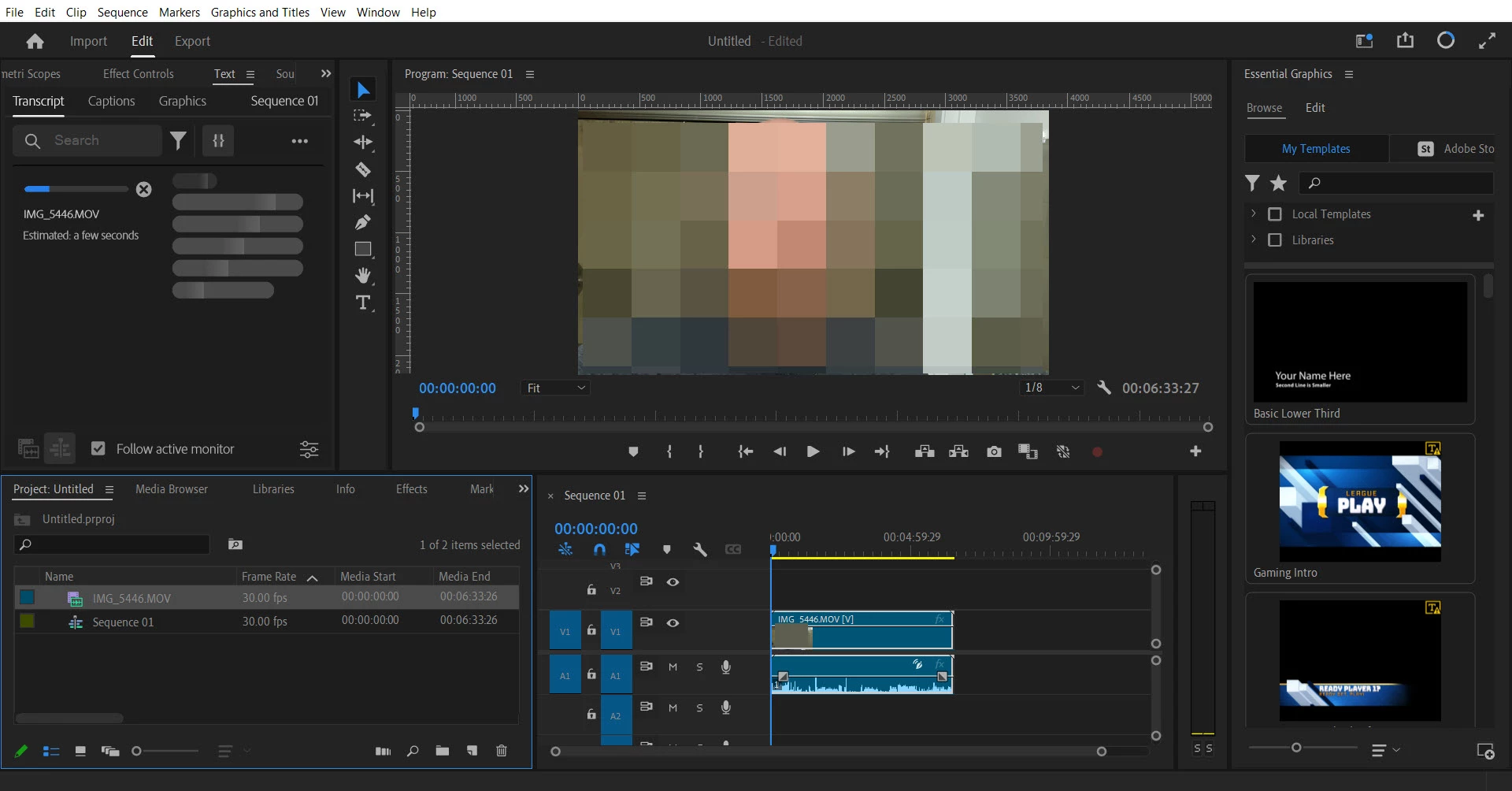Toggle V1 track output eye
Viewport: 1512px width, 791px height.
(673, 623)
